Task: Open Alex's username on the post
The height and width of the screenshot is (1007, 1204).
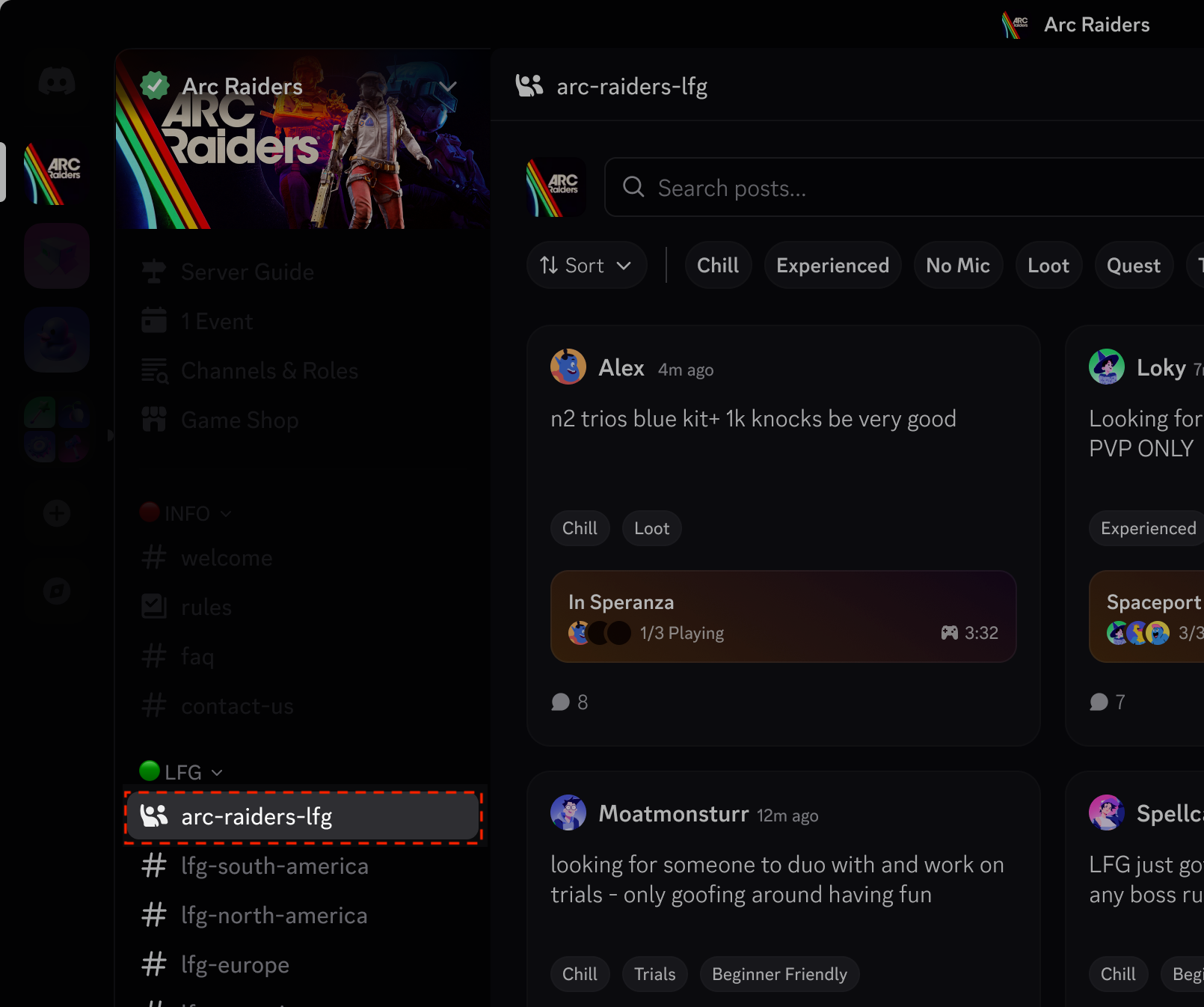Action: pyautogui.click(x=621, y=367)
